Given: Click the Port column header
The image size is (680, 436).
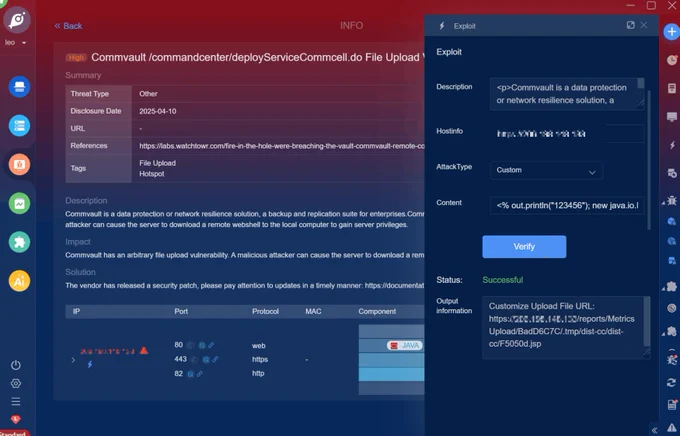Looking at the screenshot, I should click(181, 311).
